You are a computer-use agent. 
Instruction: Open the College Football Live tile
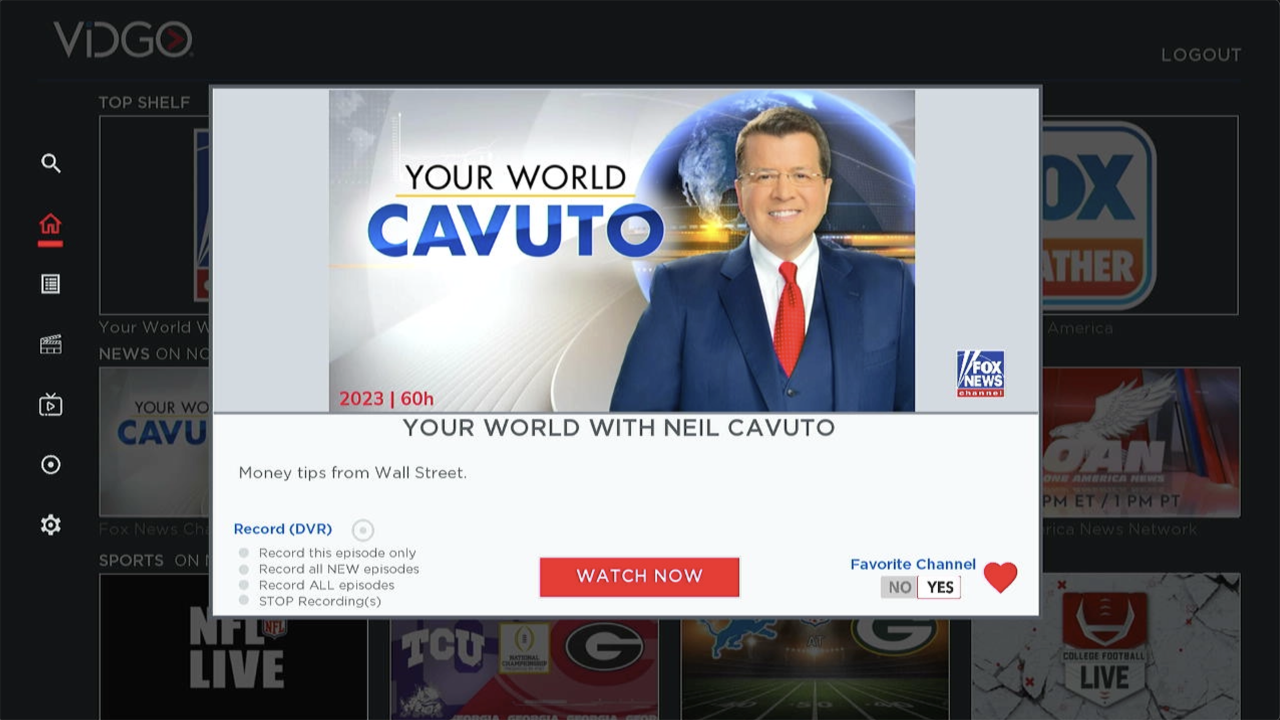point(1105,646)
